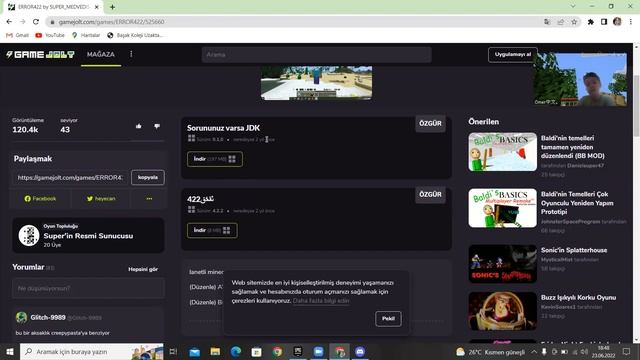This screenshot has width=640, height=360.
Task: Click the 422 package İndir button
Action: coord(212,231)
